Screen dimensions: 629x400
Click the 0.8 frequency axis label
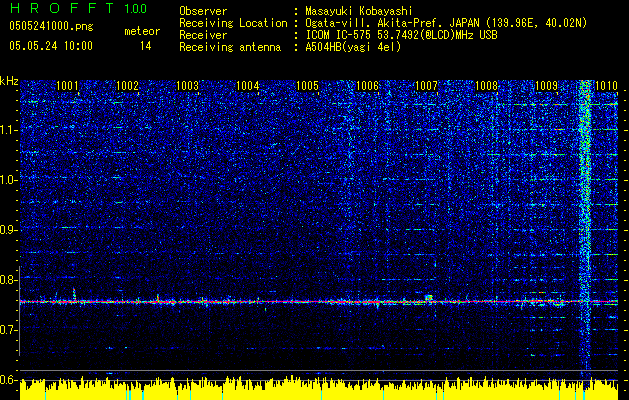pyautogui.click(x=9, y=280)
